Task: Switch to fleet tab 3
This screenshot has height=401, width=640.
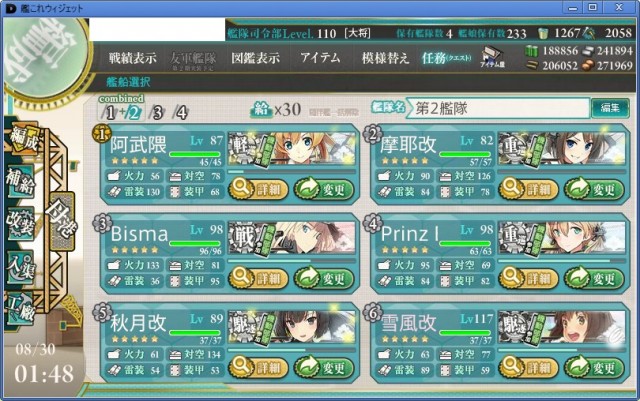Action: (157, 112)
